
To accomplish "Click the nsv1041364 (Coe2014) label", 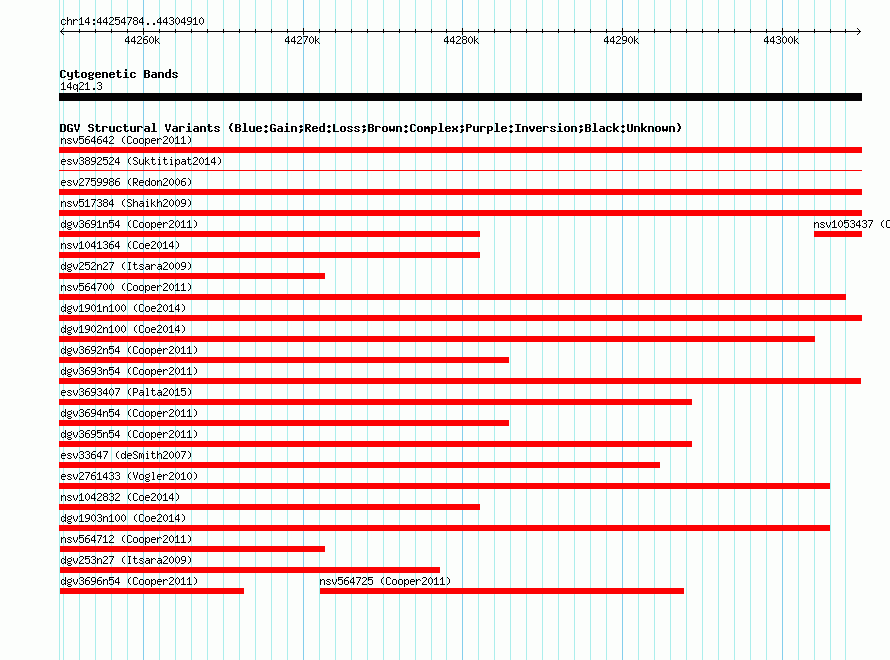I will tap(120, 245).
